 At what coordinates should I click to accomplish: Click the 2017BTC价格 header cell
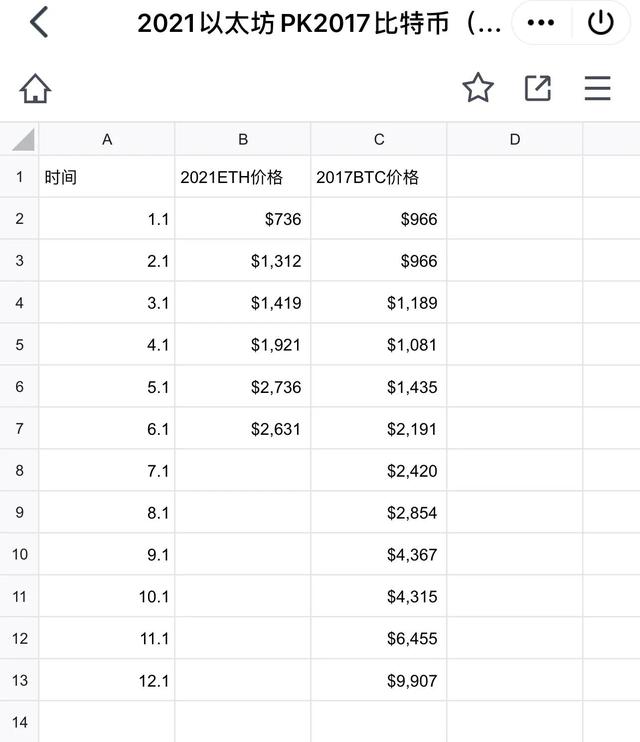[379, 177]
